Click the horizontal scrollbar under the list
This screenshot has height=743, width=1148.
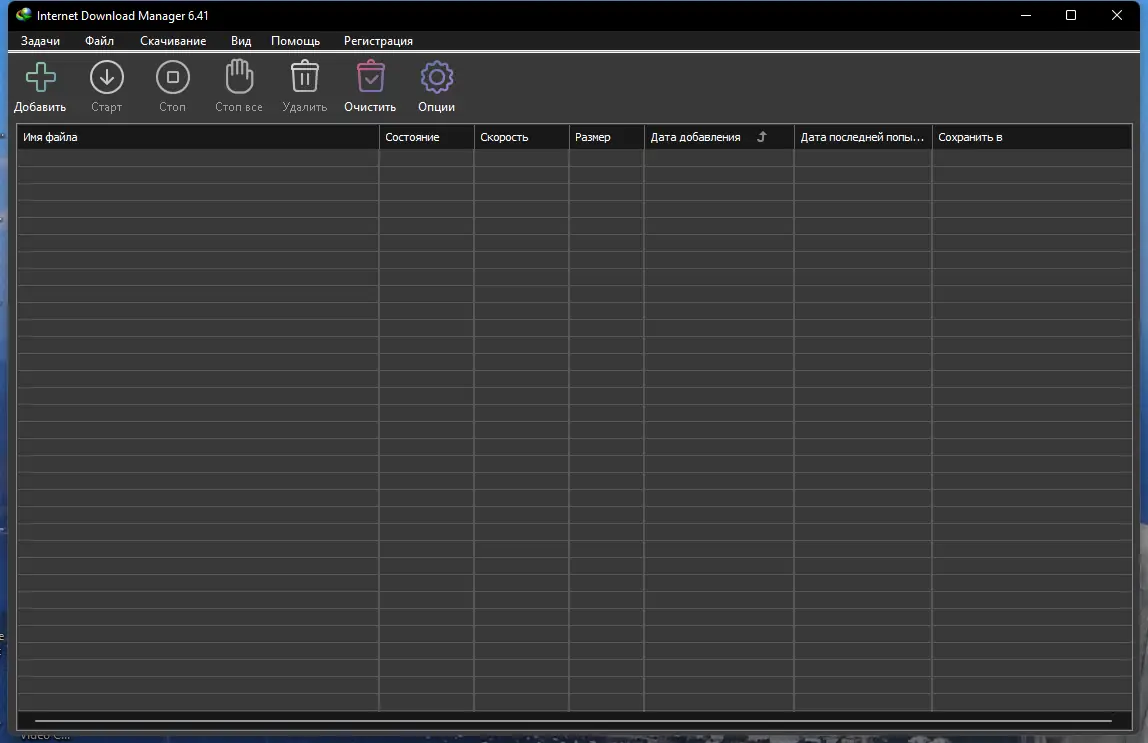click(x=573, y=721)
